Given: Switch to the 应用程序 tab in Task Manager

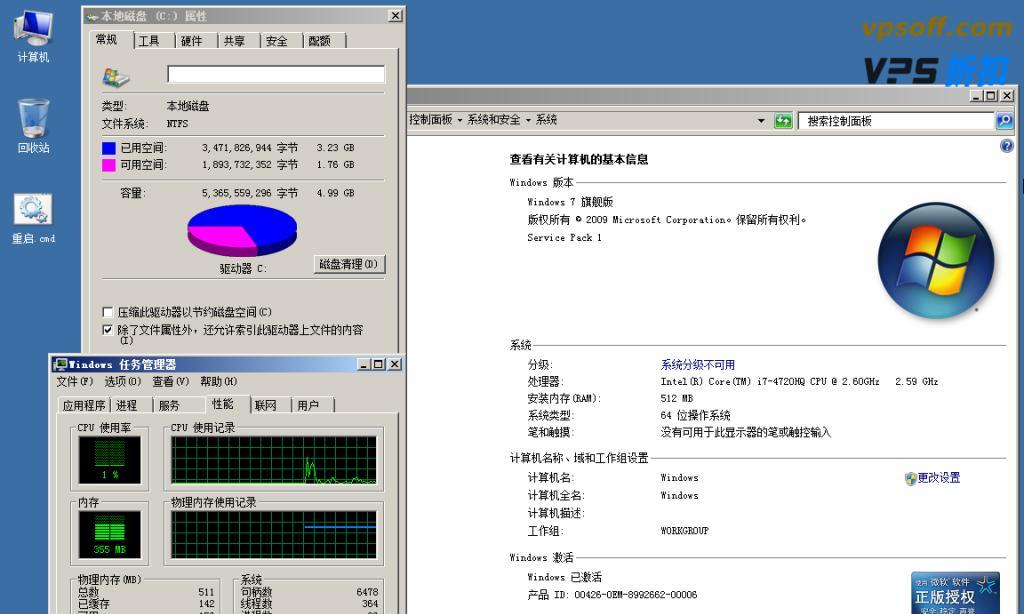Looking at the screenshot, I should click(84, 406).
